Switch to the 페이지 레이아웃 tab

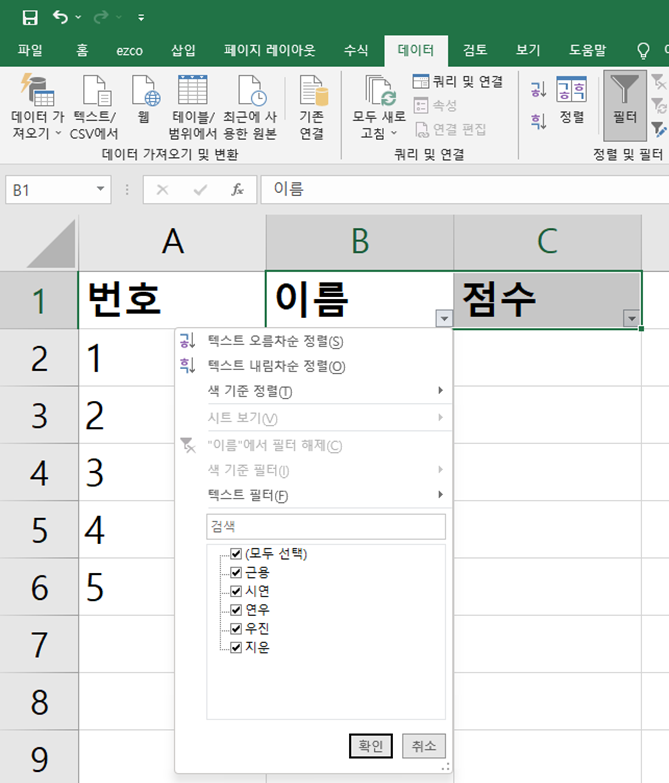[270, 50]
